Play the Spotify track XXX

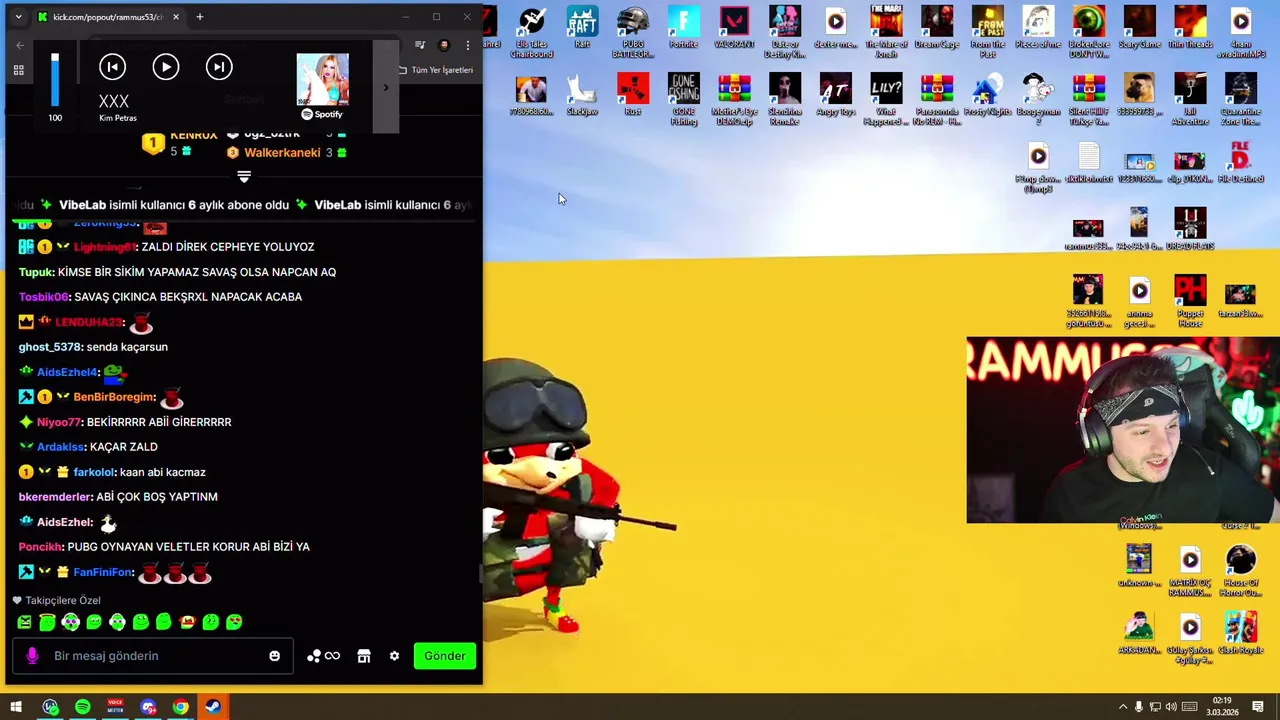click(166, 67)
